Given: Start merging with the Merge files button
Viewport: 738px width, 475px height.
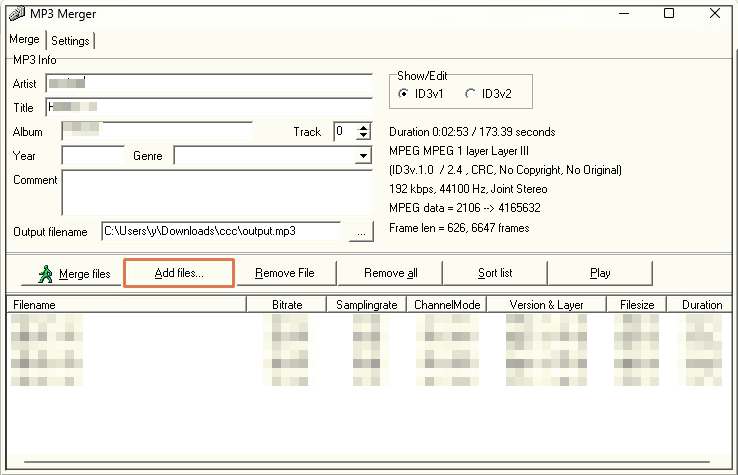Looking at the screenshot, I should pos(71,274).
